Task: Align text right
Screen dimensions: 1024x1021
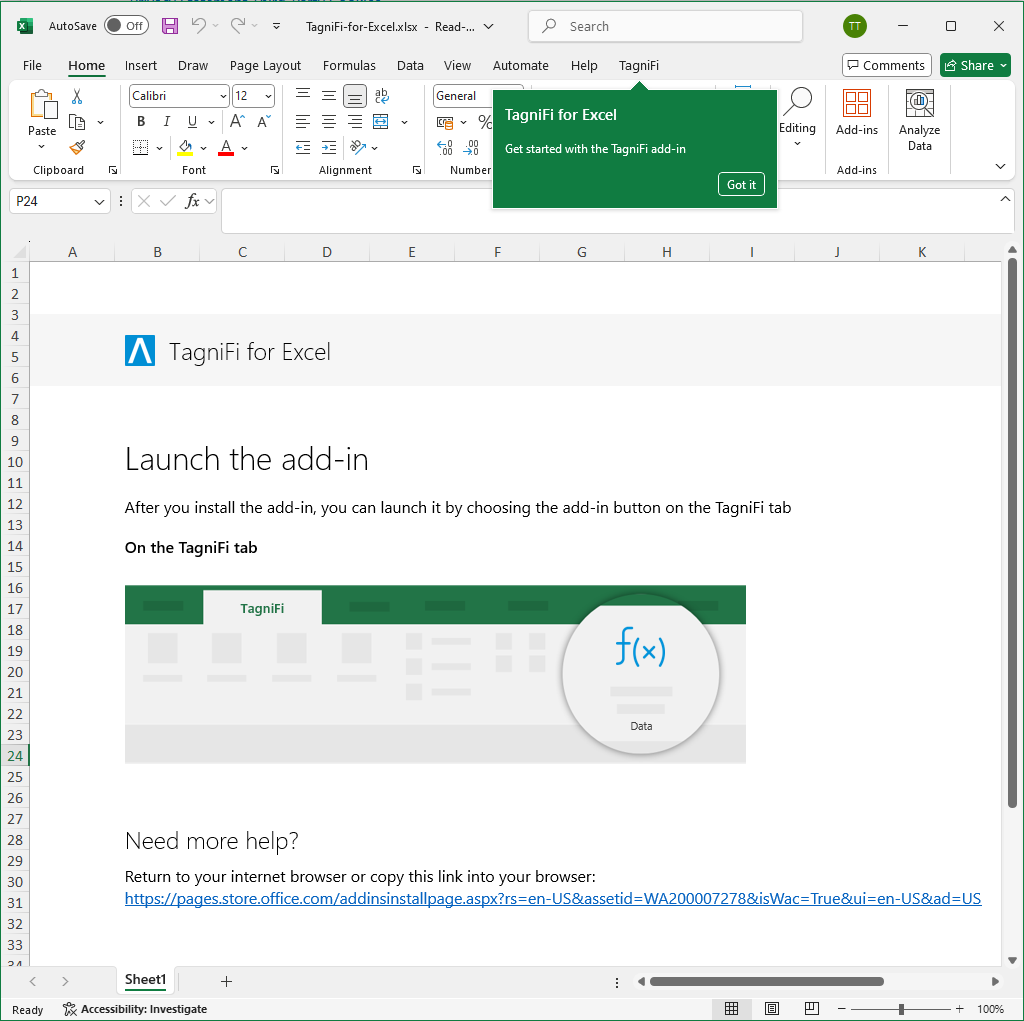Action: pyautogui.click(x=355, y=122)
